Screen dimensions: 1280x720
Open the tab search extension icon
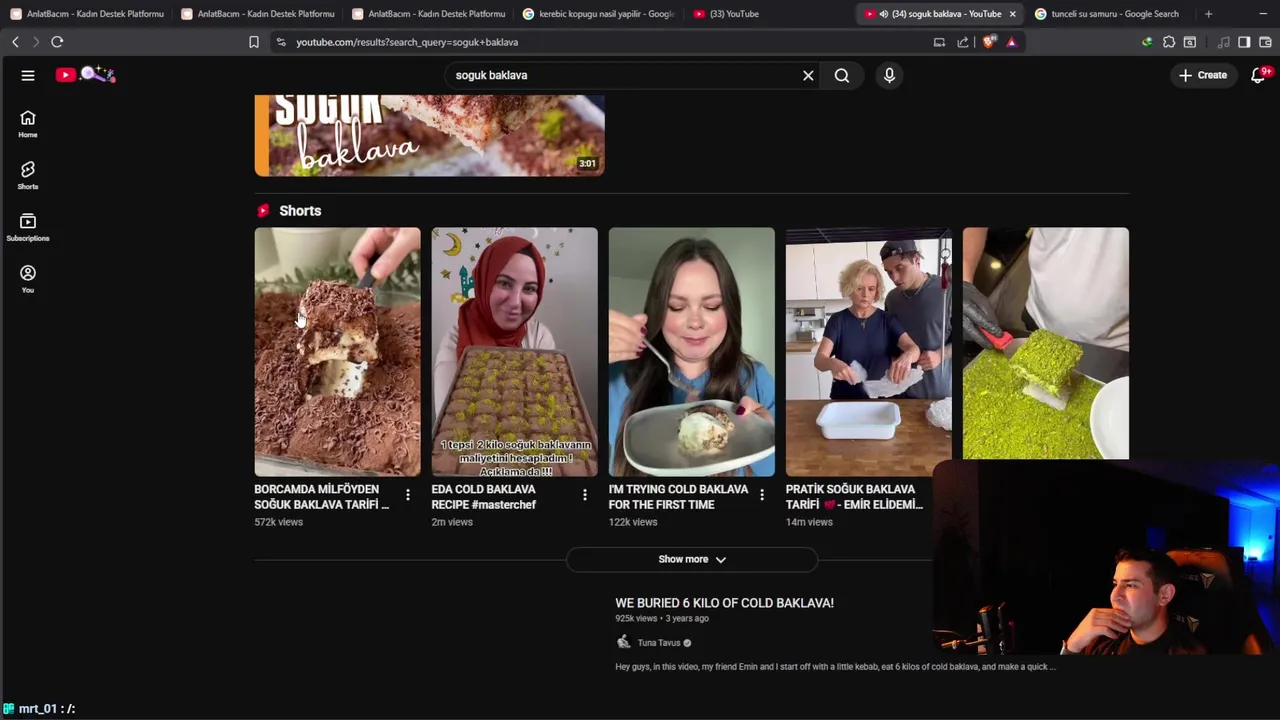pos(1190,42)
